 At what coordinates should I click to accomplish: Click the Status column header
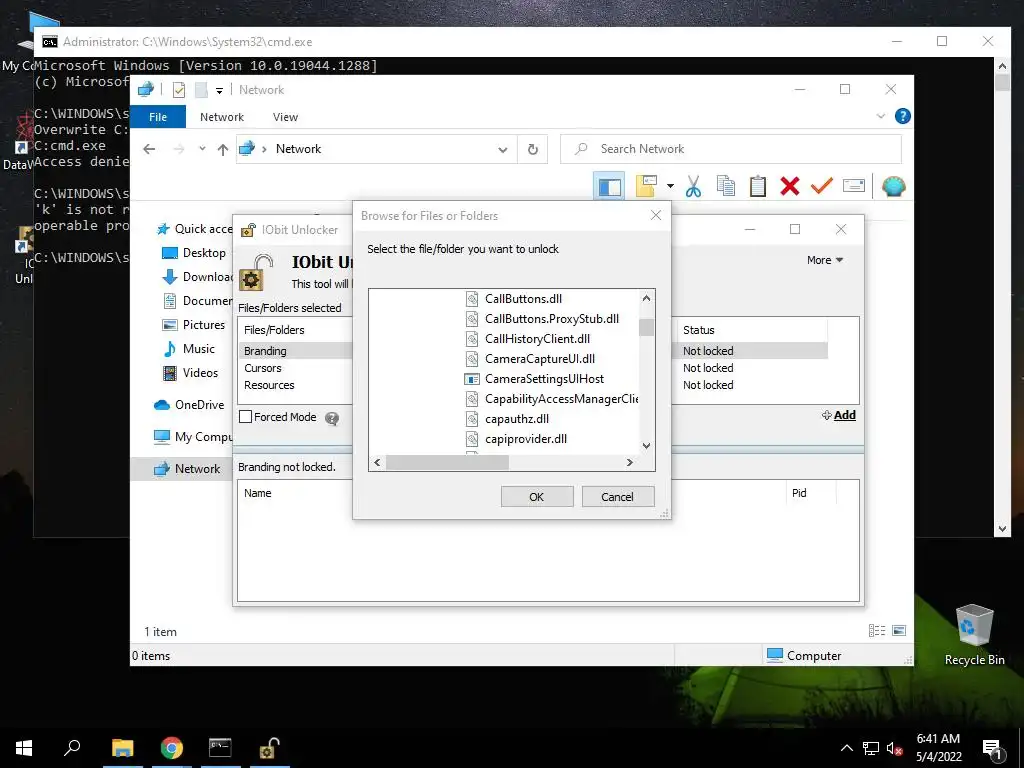tap(751, 330)
